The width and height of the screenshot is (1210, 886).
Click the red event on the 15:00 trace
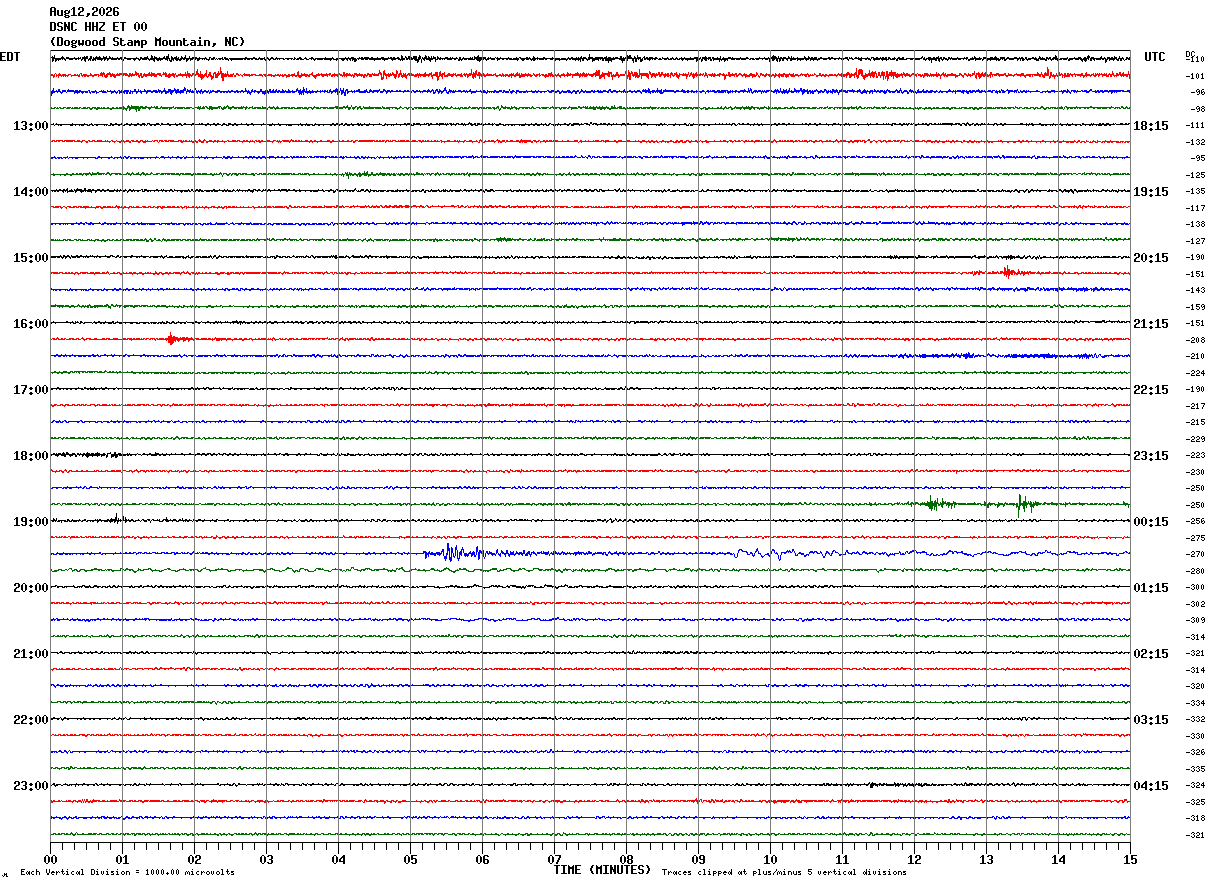pos(1008,272)
